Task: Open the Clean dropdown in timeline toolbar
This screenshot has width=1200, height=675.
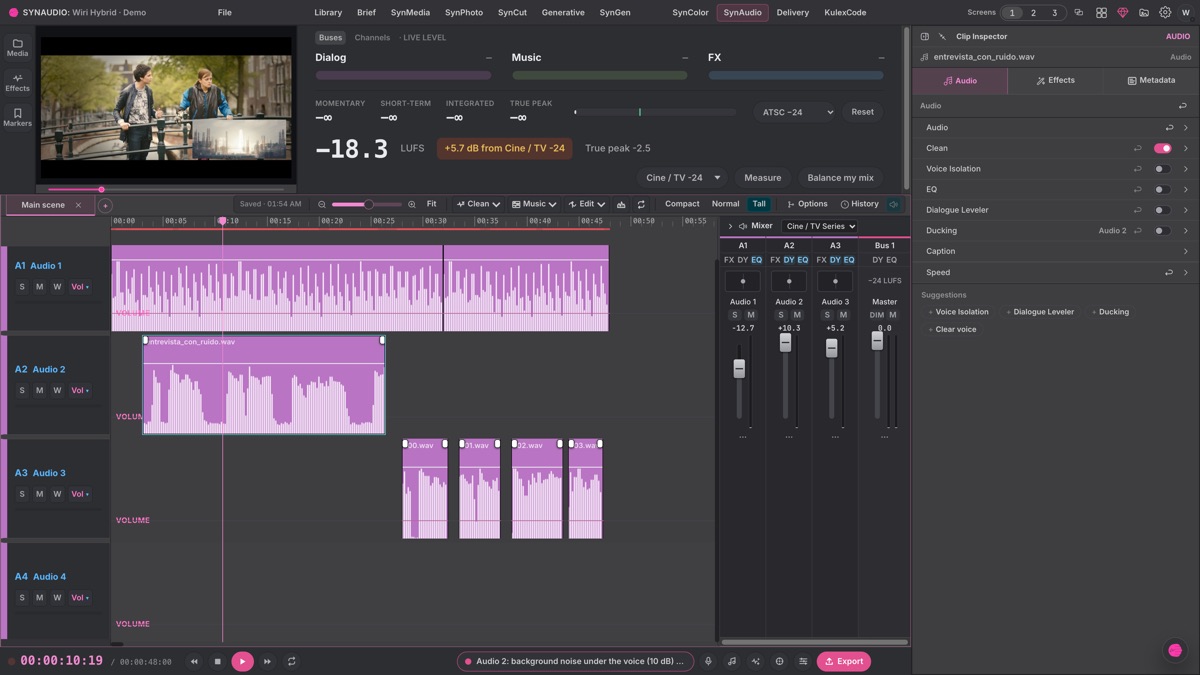Action: point(478,204)
